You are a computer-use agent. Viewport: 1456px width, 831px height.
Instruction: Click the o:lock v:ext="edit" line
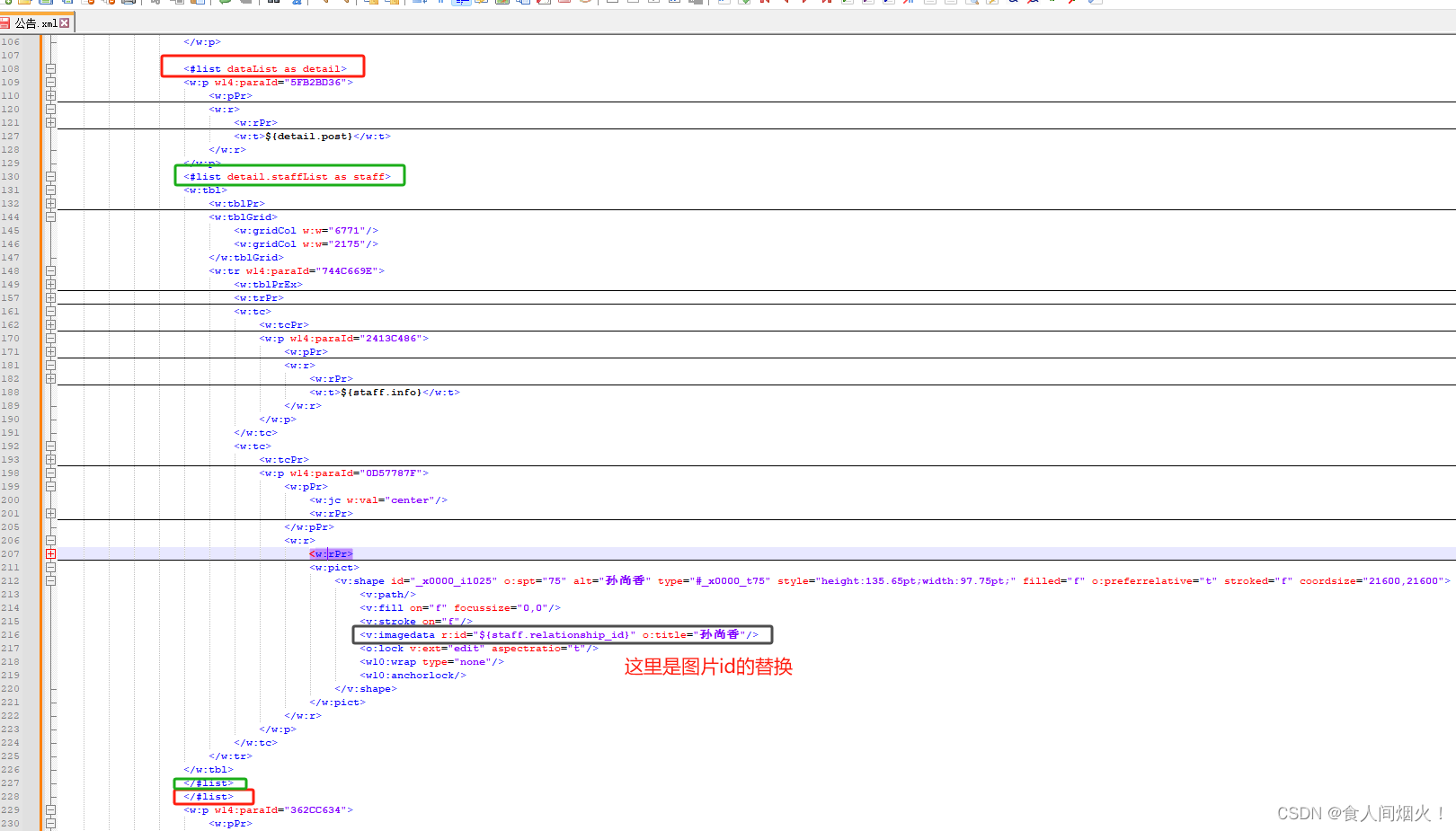(x=479, y=649)
